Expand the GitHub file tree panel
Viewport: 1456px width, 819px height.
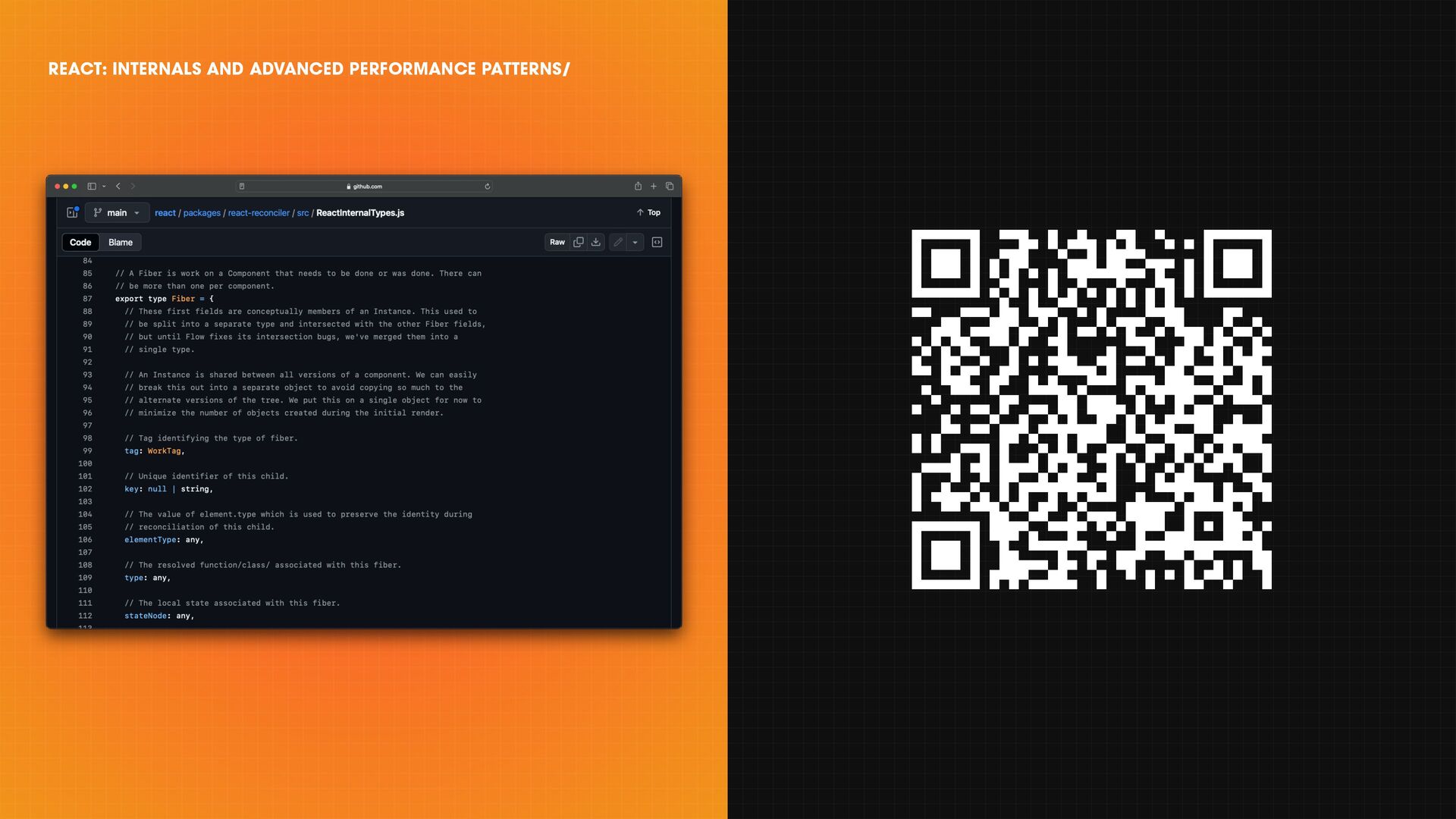[73, 213]
